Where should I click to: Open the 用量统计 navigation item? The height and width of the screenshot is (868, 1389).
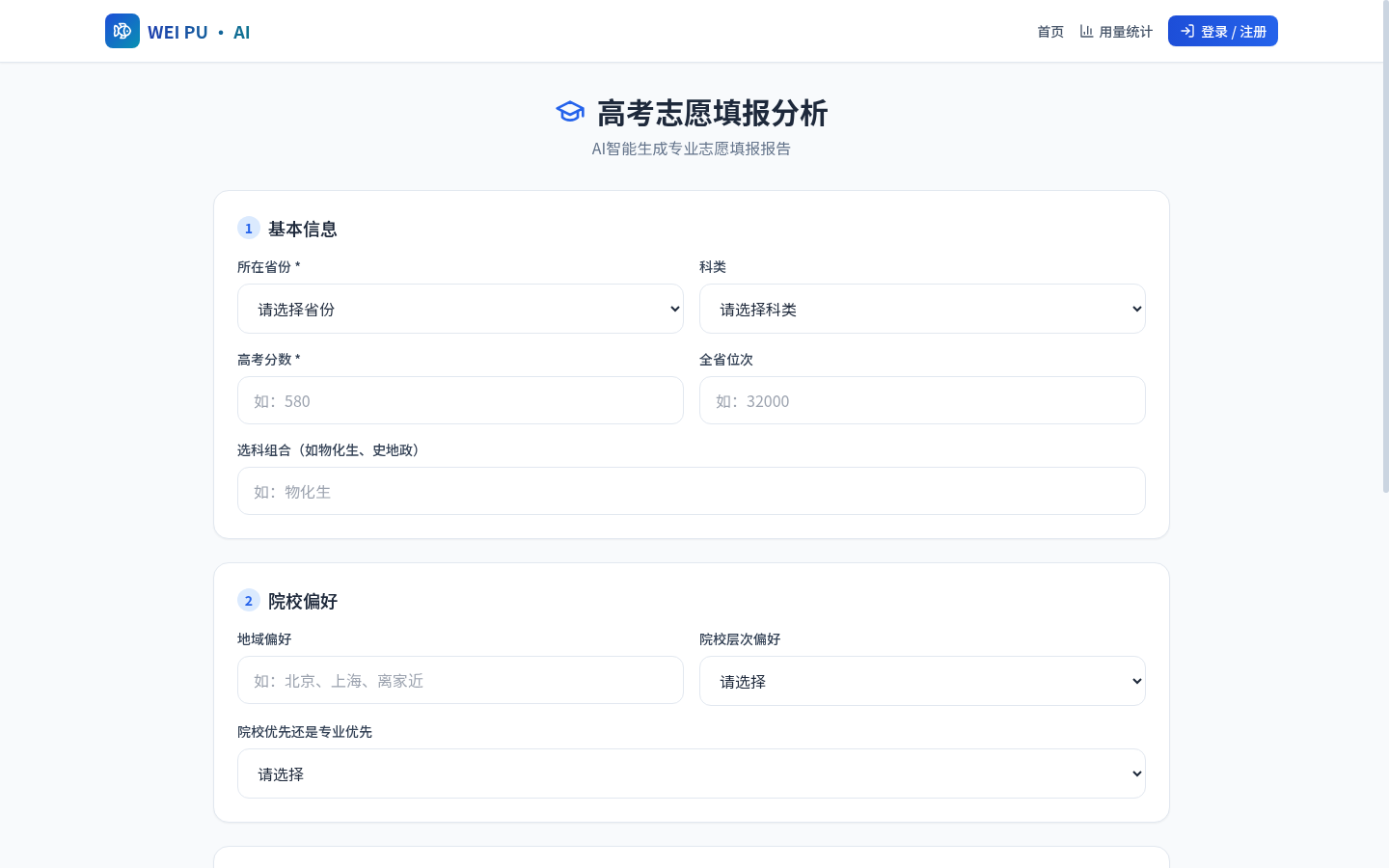[x=1116, y=32]
